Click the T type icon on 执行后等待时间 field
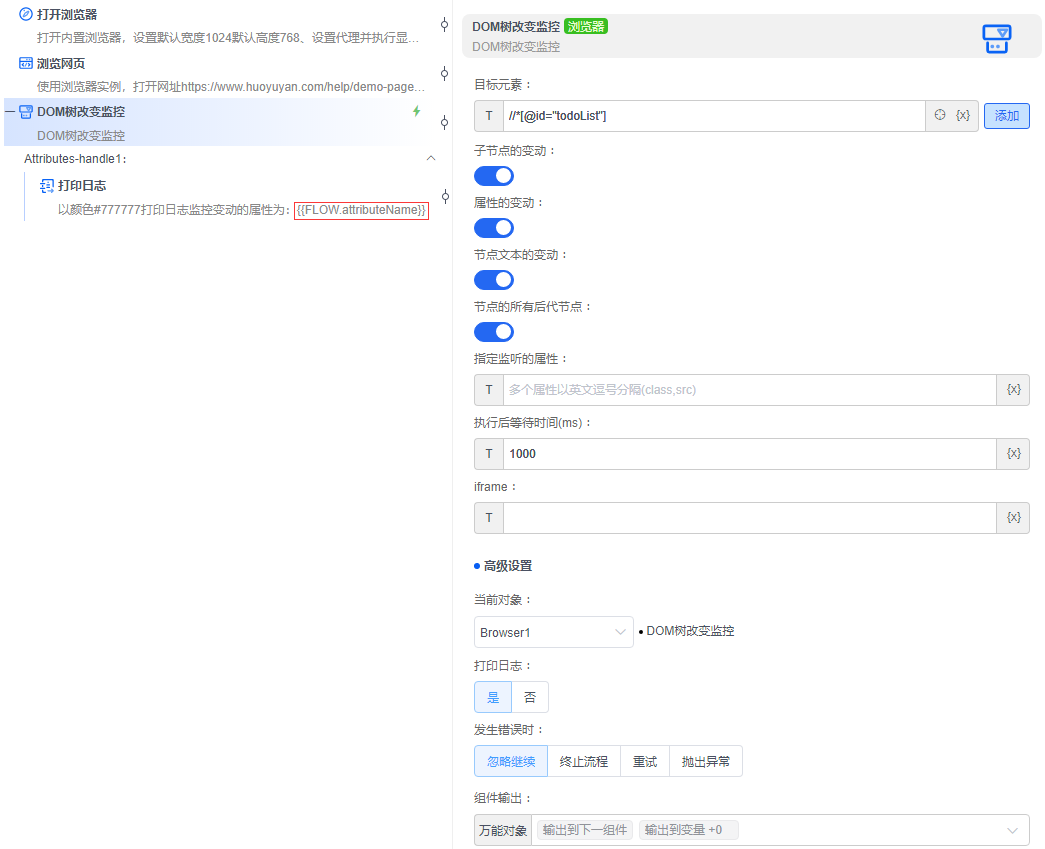Viewport: 1045px width, 849px height. 488,453
